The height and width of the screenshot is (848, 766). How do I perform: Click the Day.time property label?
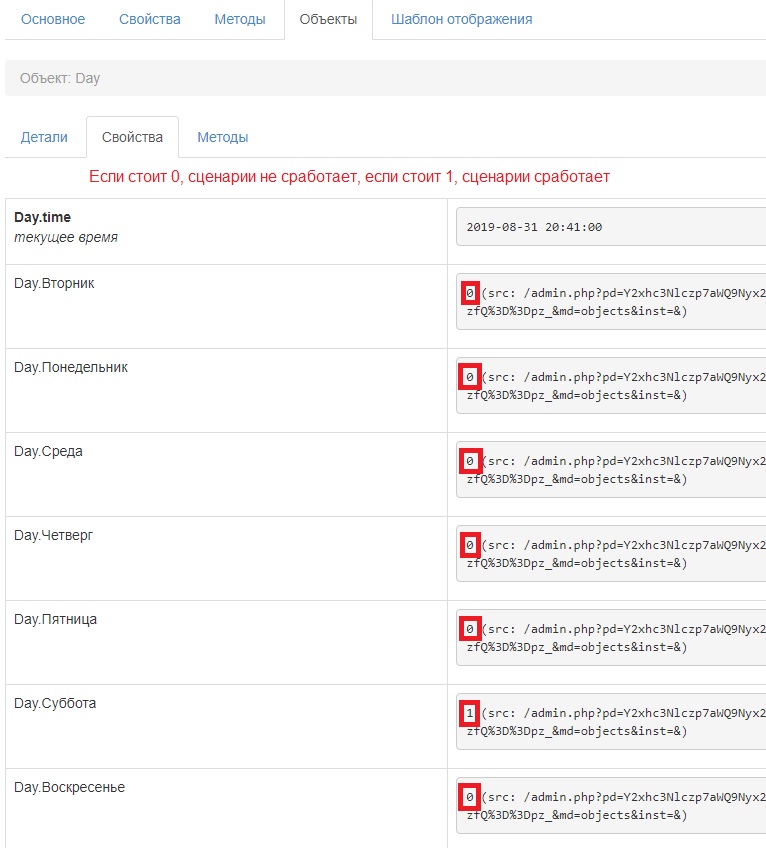pyautogui.click(x=42, y=217)
